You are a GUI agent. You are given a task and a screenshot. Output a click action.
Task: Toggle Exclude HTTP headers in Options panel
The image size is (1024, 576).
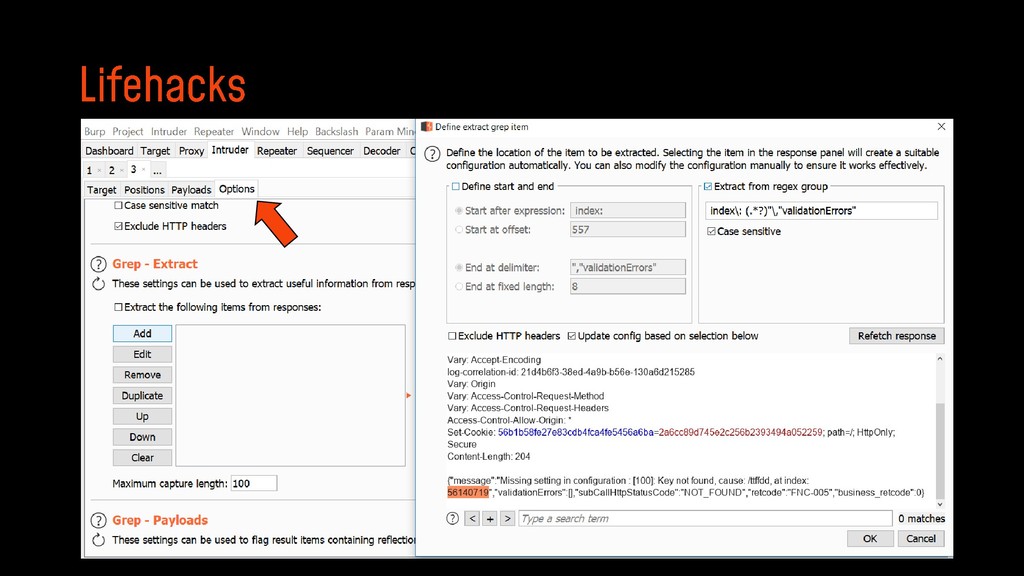pyautogui.click(x=118, y=226)
